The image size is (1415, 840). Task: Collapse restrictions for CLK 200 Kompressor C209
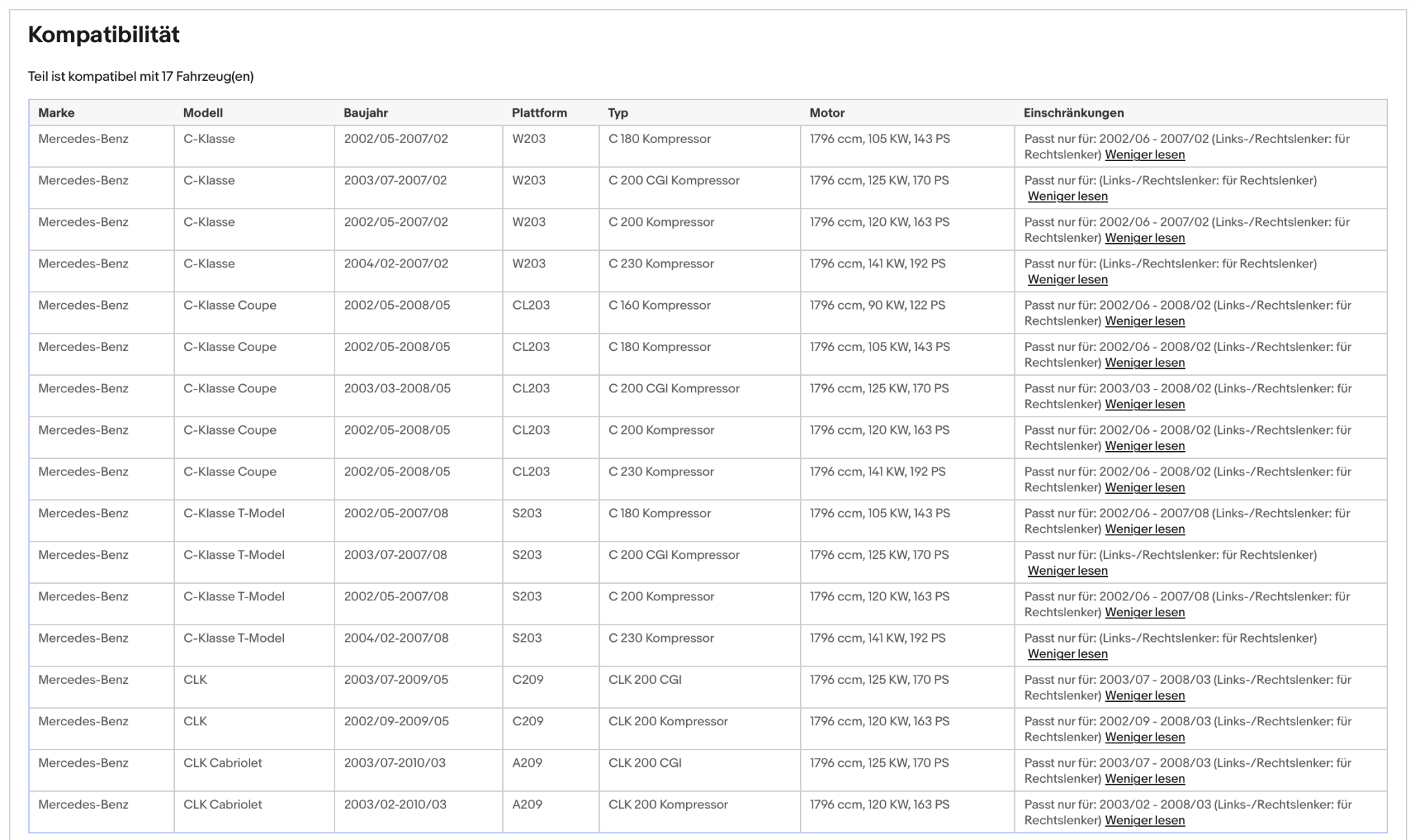(1145, 737)
